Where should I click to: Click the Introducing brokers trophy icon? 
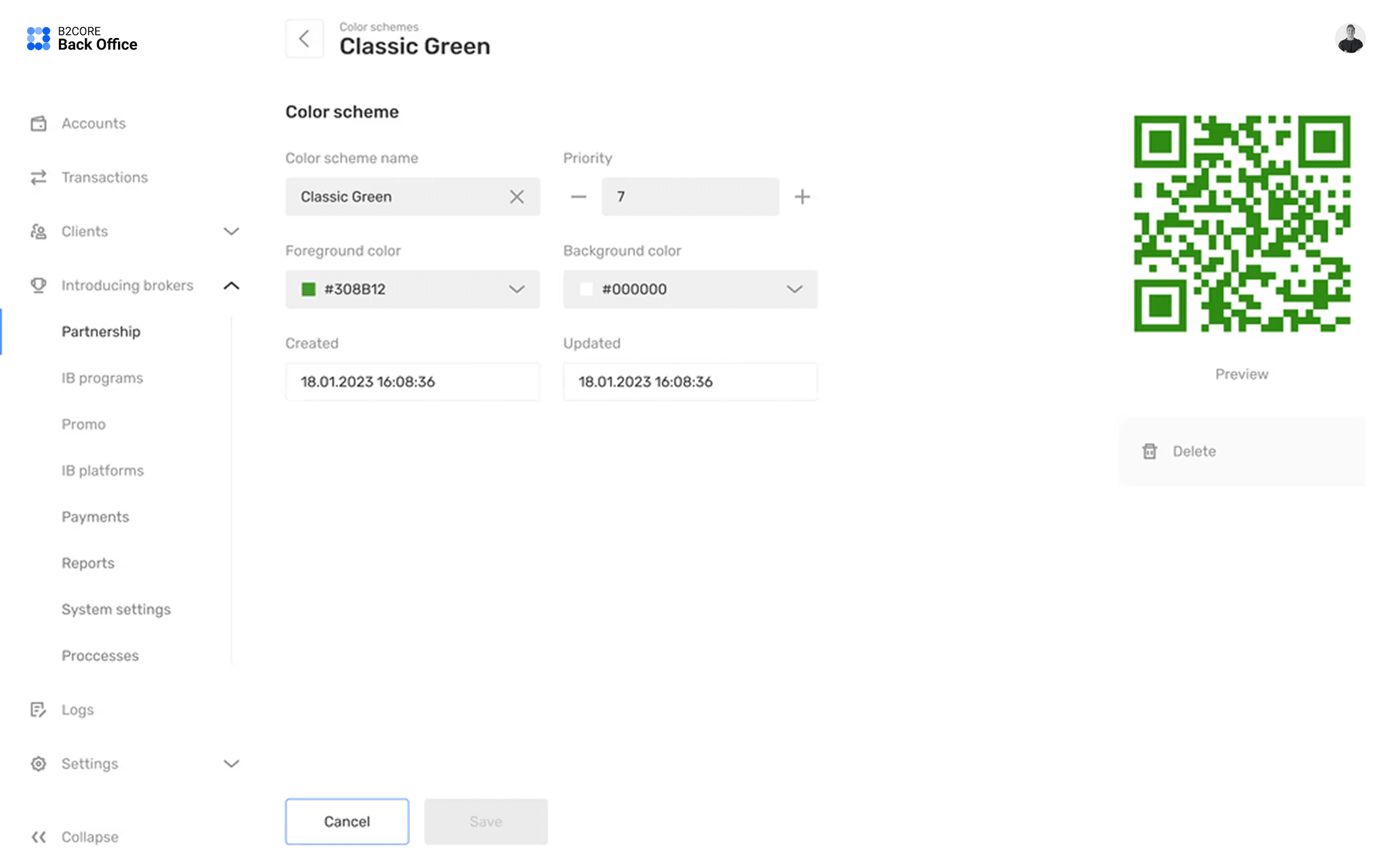click(39, 285)
